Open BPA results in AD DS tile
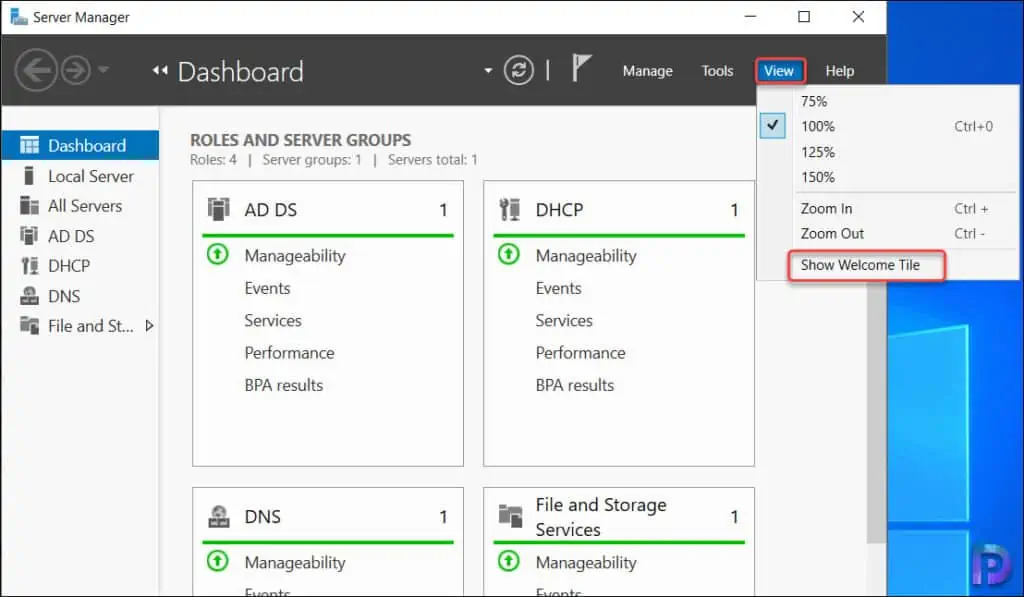The width and height of the screenshot is (1024, 597). point(283,385)
